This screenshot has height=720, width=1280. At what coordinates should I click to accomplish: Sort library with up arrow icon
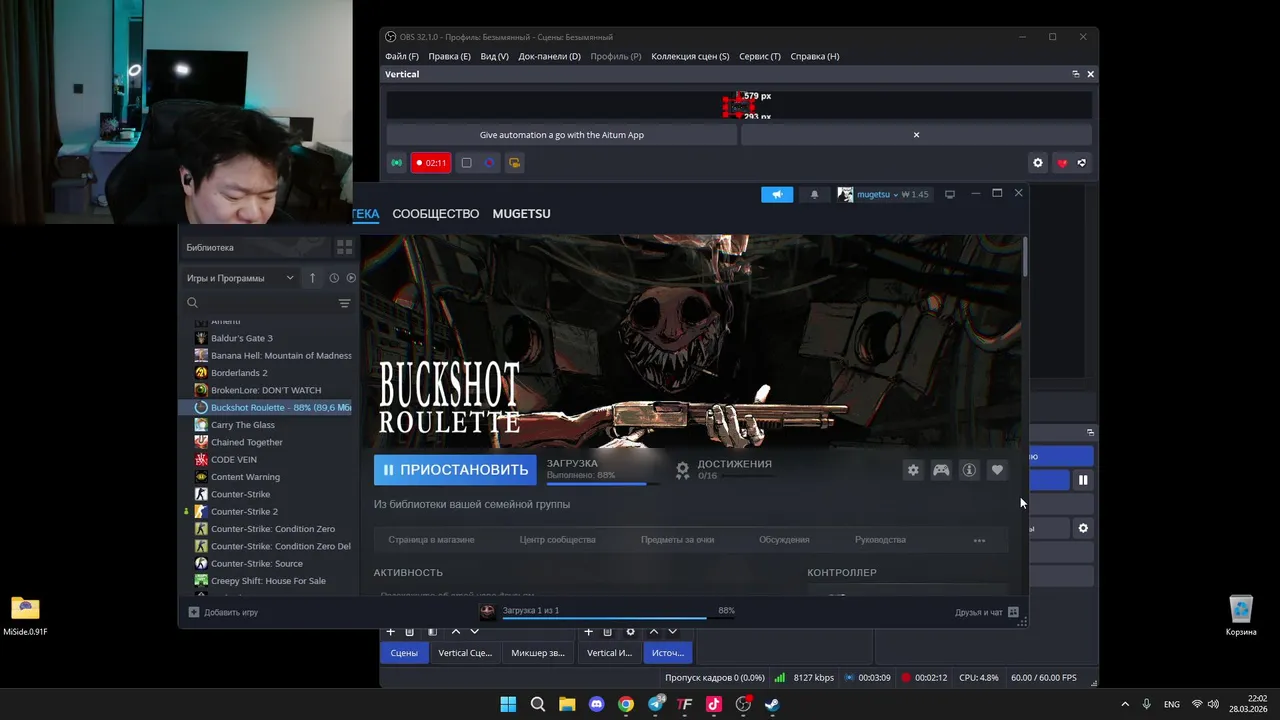[x=312, y=278]
